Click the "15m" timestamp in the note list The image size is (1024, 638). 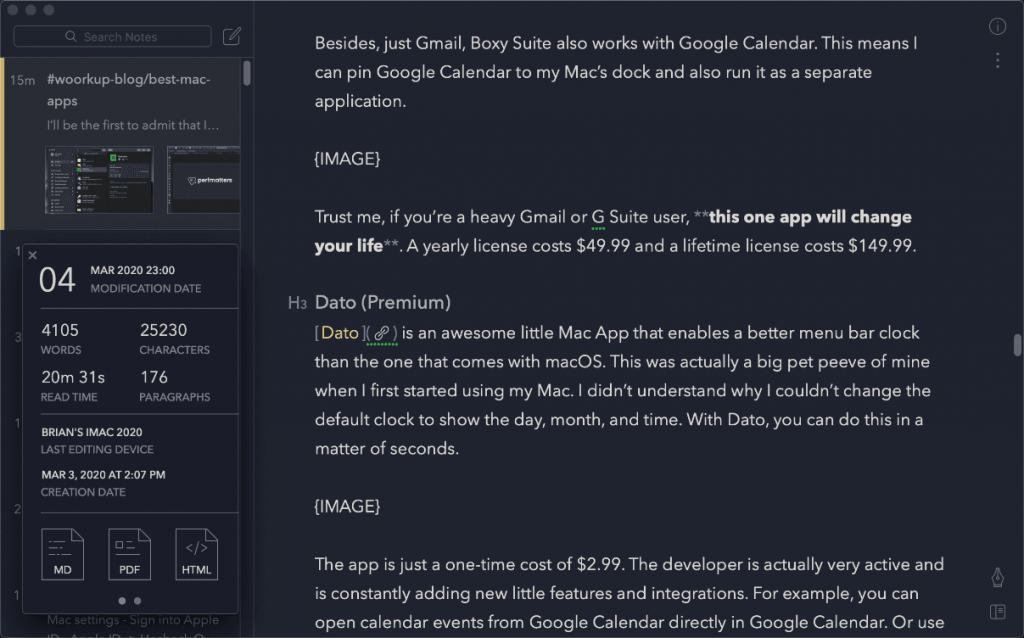click(22, 80)
